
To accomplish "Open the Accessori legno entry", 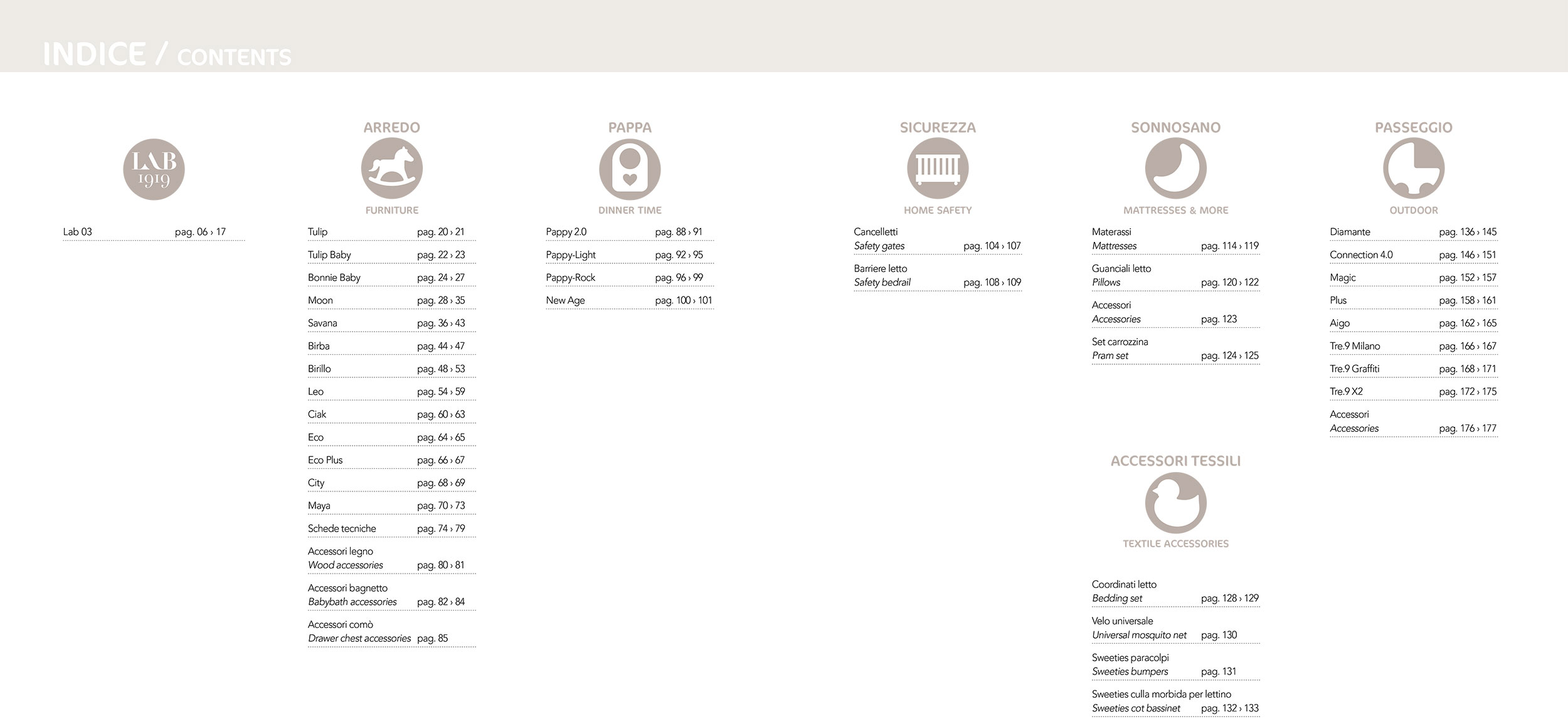I will [391, 559].
